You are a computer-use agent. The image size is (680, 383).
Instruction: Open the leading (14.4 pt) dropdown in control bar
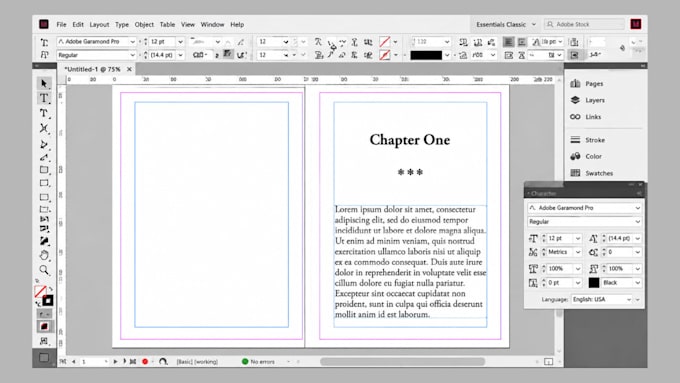pyautogui.click(x=180, y=55)
